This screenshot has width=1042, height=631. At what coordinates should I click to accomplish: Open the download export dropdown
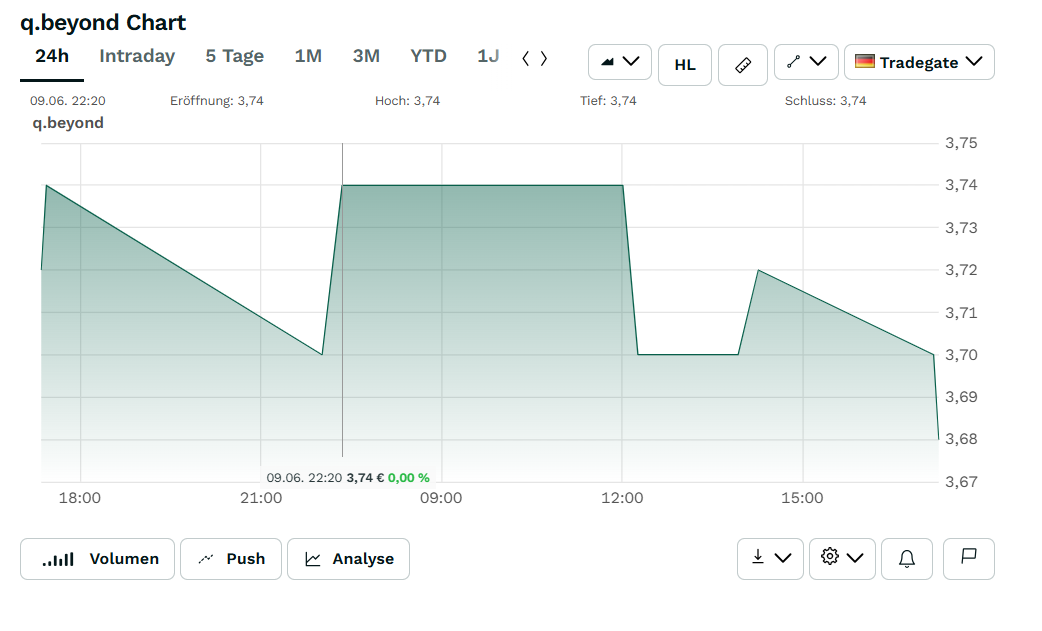(770, 559)
